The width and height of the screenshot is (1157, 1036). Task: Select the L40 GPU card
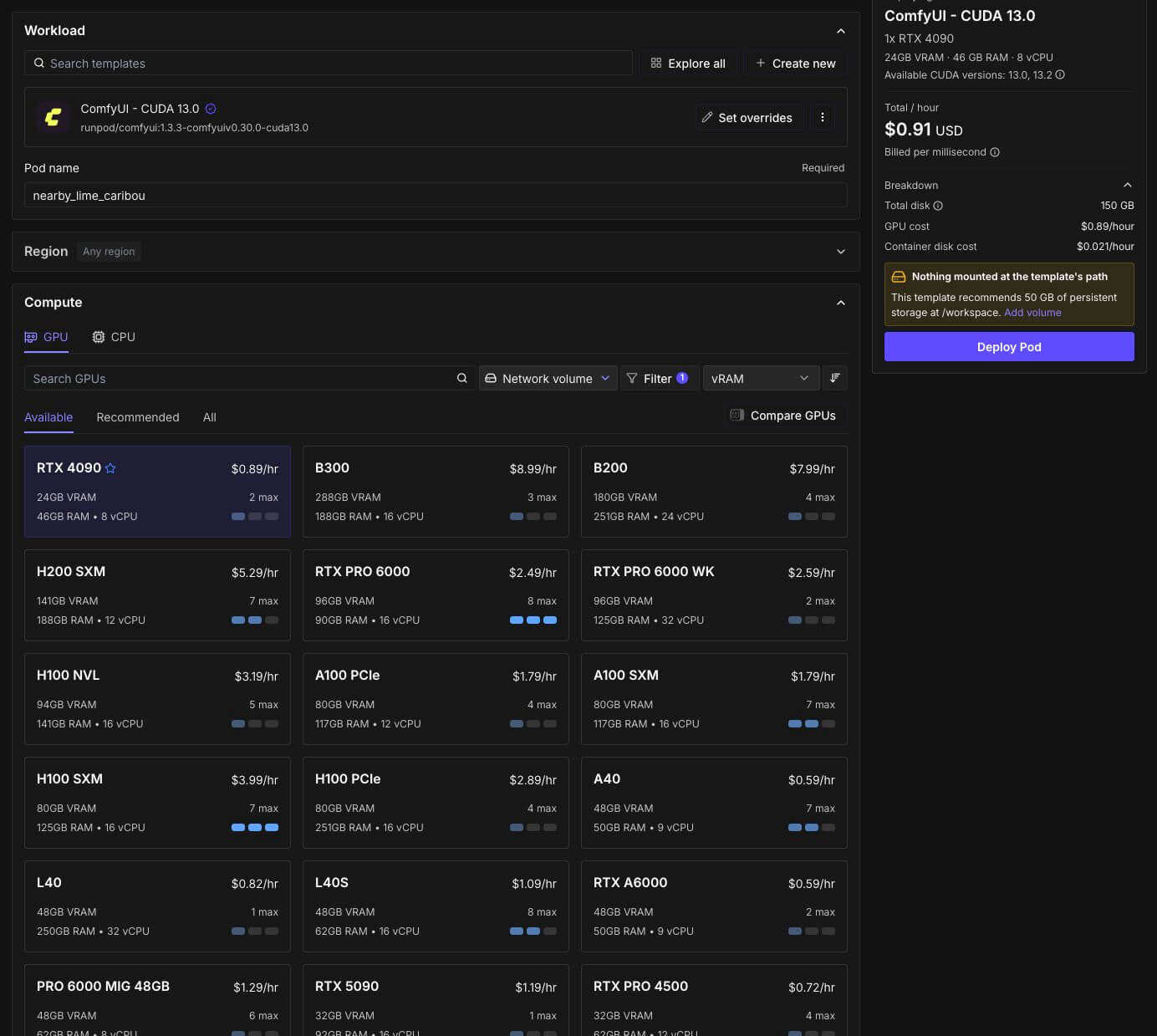click(x=157, y=906)
